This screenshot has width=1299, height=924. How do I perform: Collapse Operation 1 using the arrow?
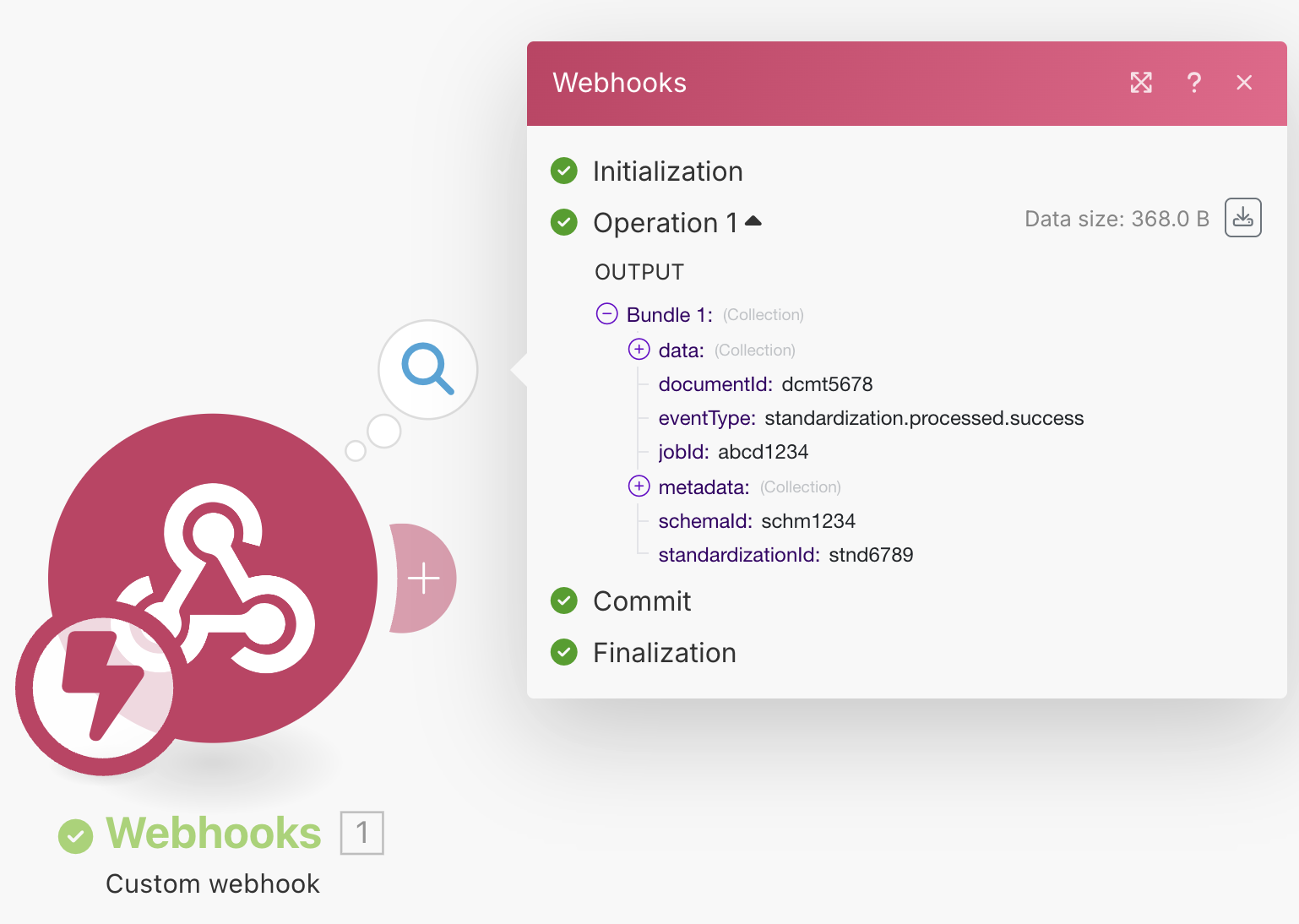[753, 221]
